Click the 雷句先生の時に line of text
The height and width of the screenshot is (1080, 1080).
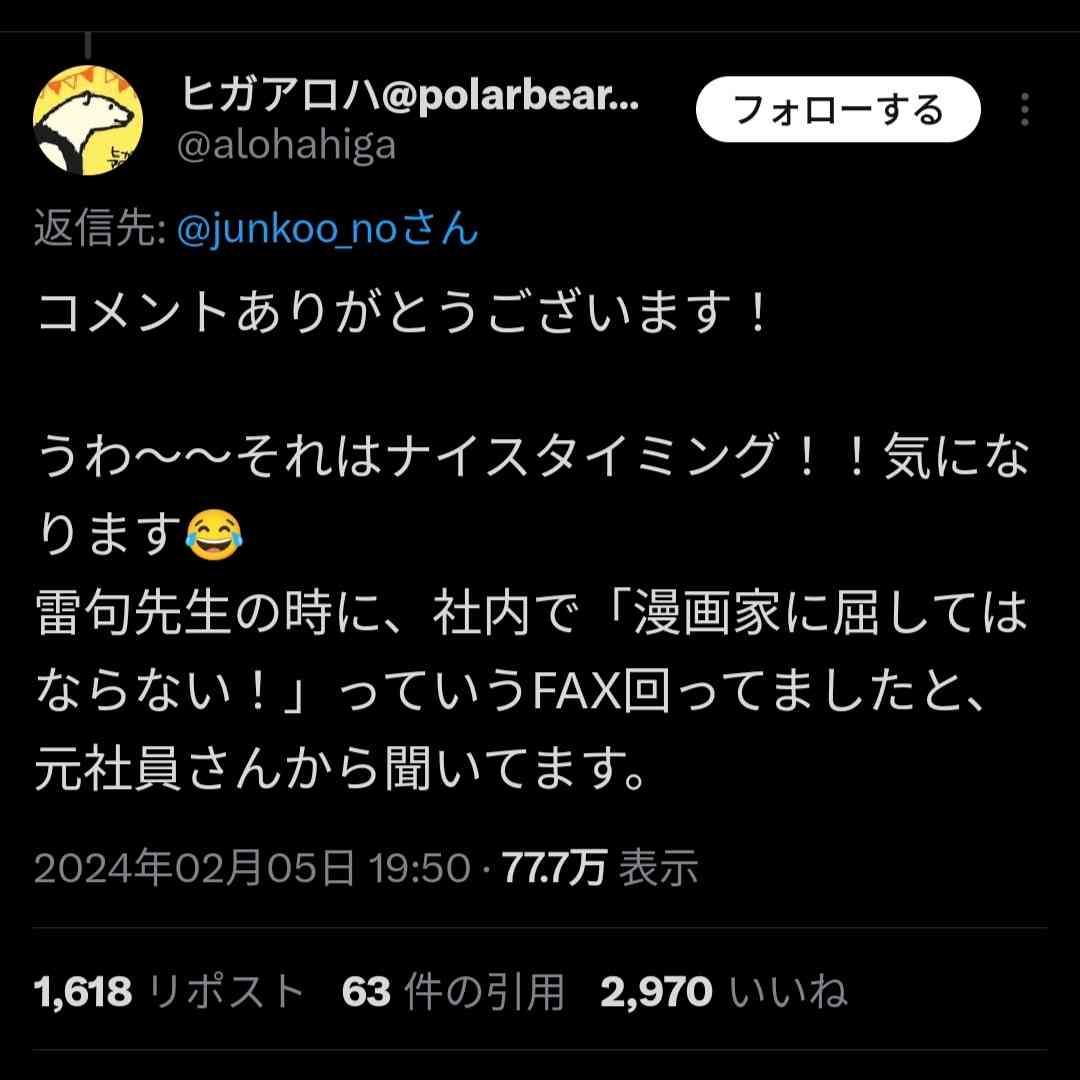(532, 612)
